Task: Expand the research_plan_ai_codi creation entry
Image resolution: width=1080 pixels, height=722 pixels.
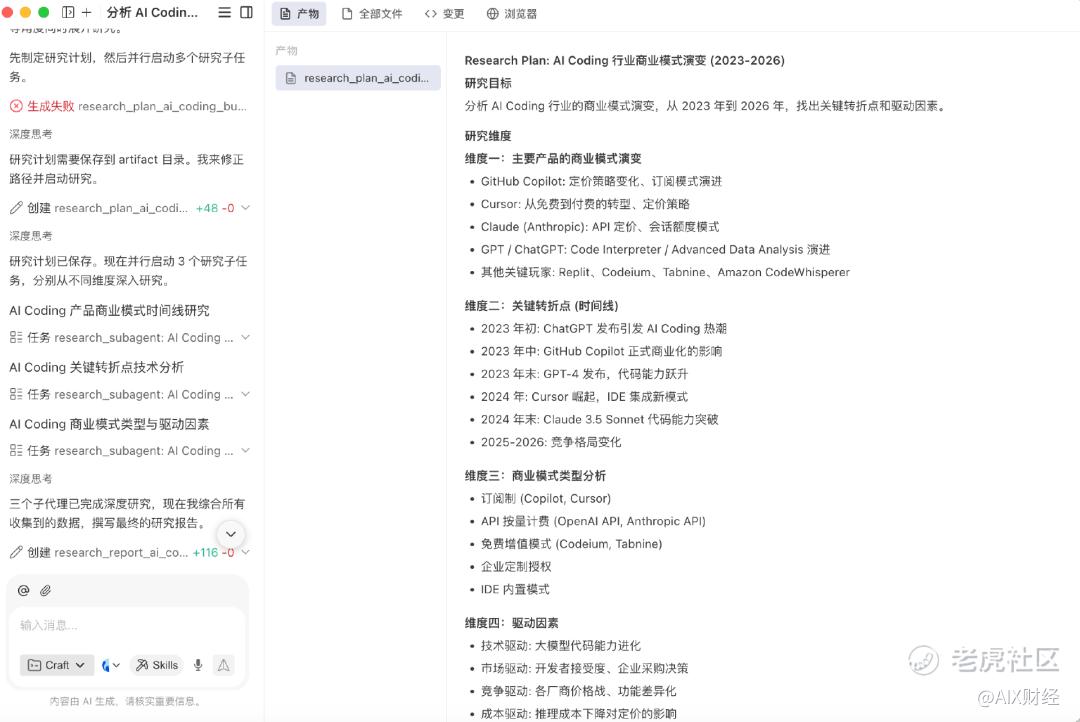Action: tap(245, 208)
